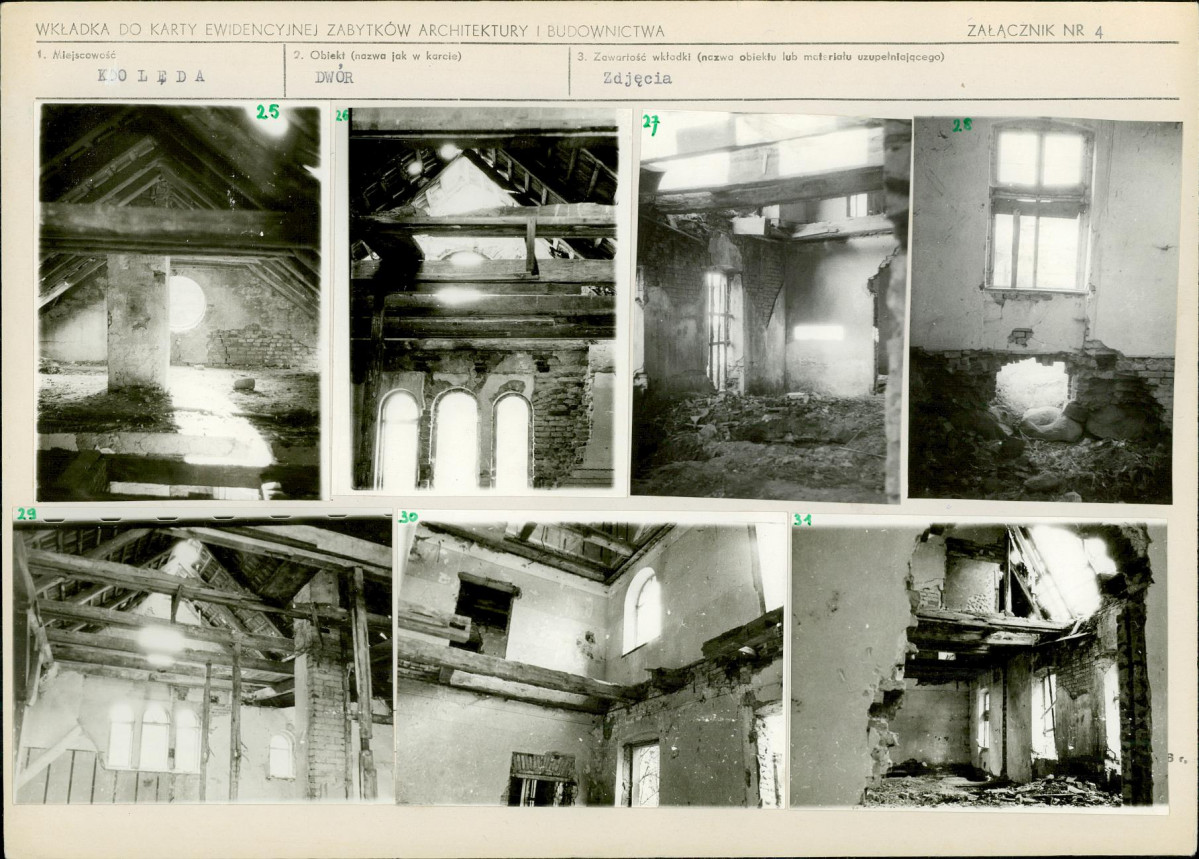Select photo 29 showing roof timber beams
Screen dimensions: 1199x859
coord(203,659)
